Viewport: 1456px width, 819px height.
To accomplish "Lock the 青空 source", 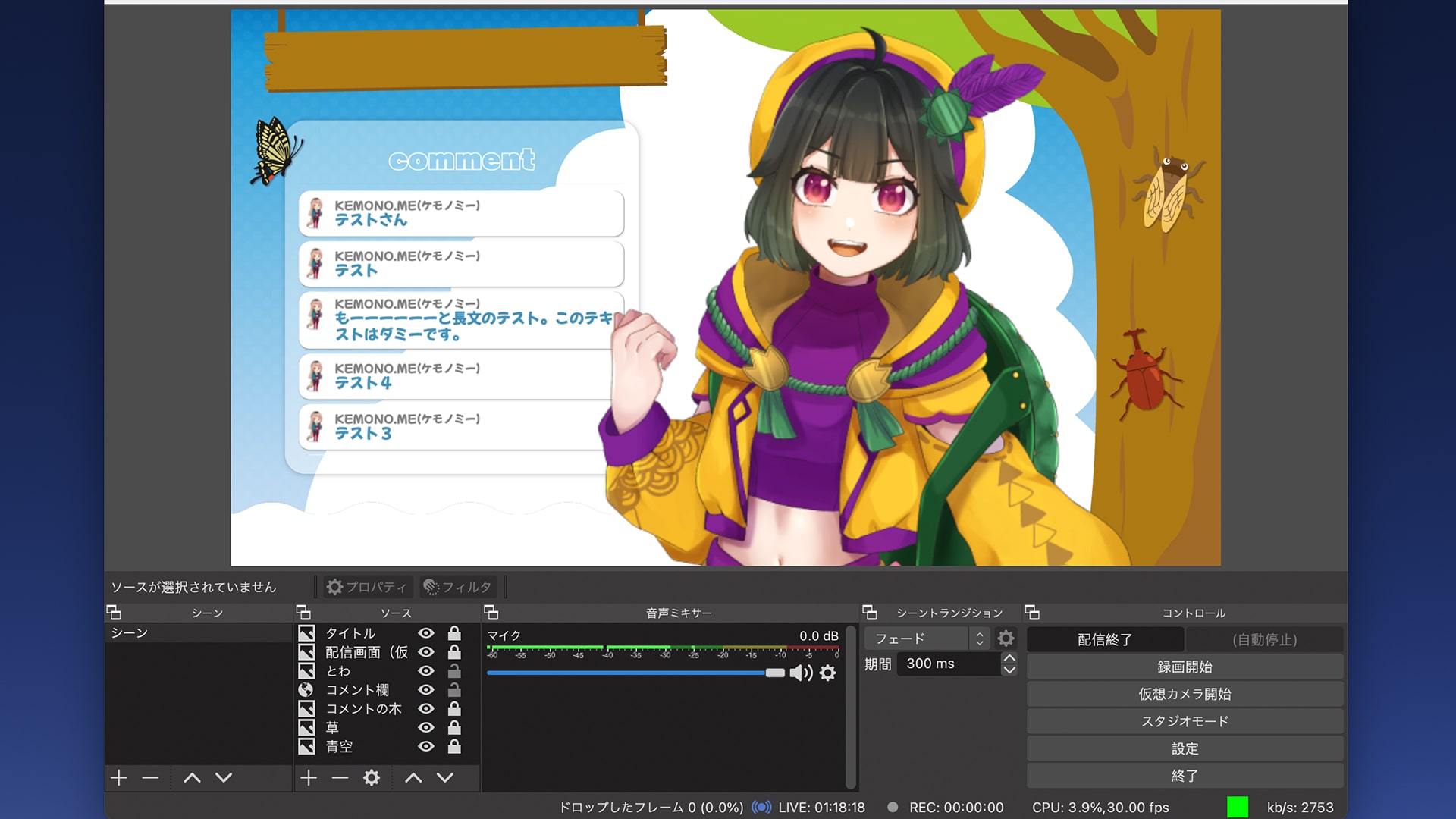I will coord(454,747).
